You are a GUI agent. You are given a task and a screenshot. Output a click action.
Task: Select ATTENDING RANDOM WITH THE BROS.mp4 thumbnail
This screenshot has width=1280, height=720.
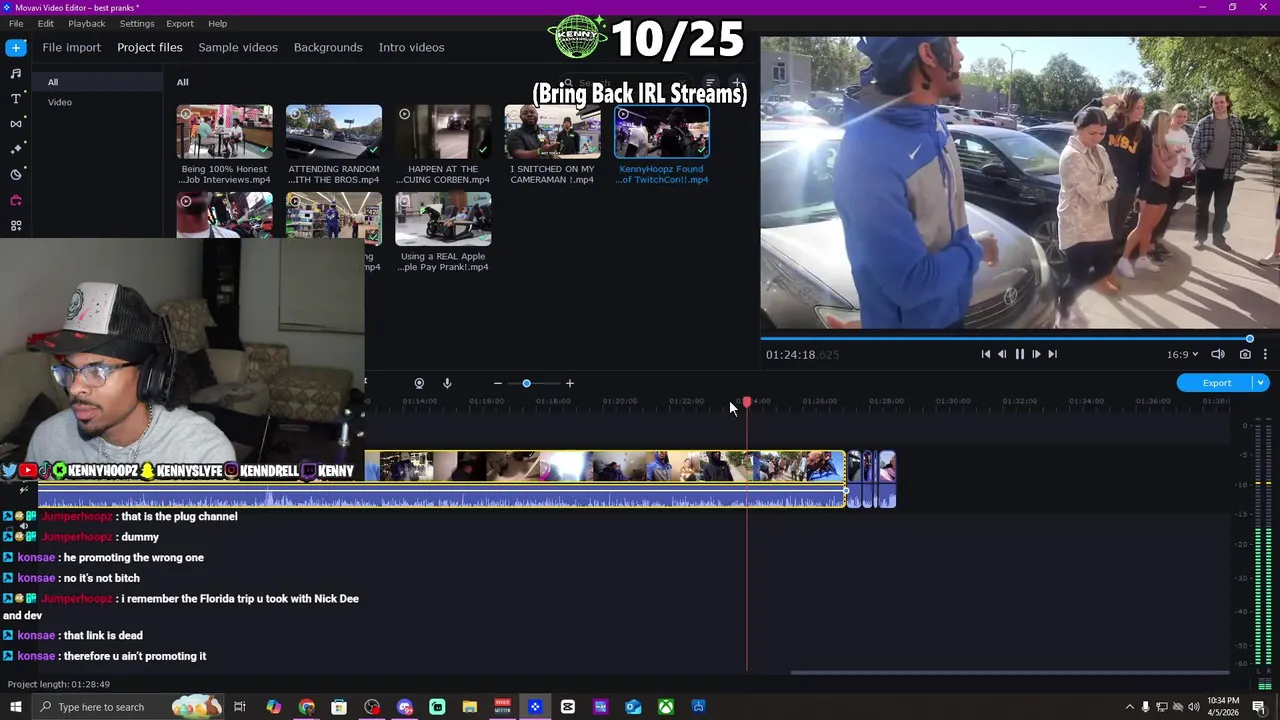coord(333,132)
